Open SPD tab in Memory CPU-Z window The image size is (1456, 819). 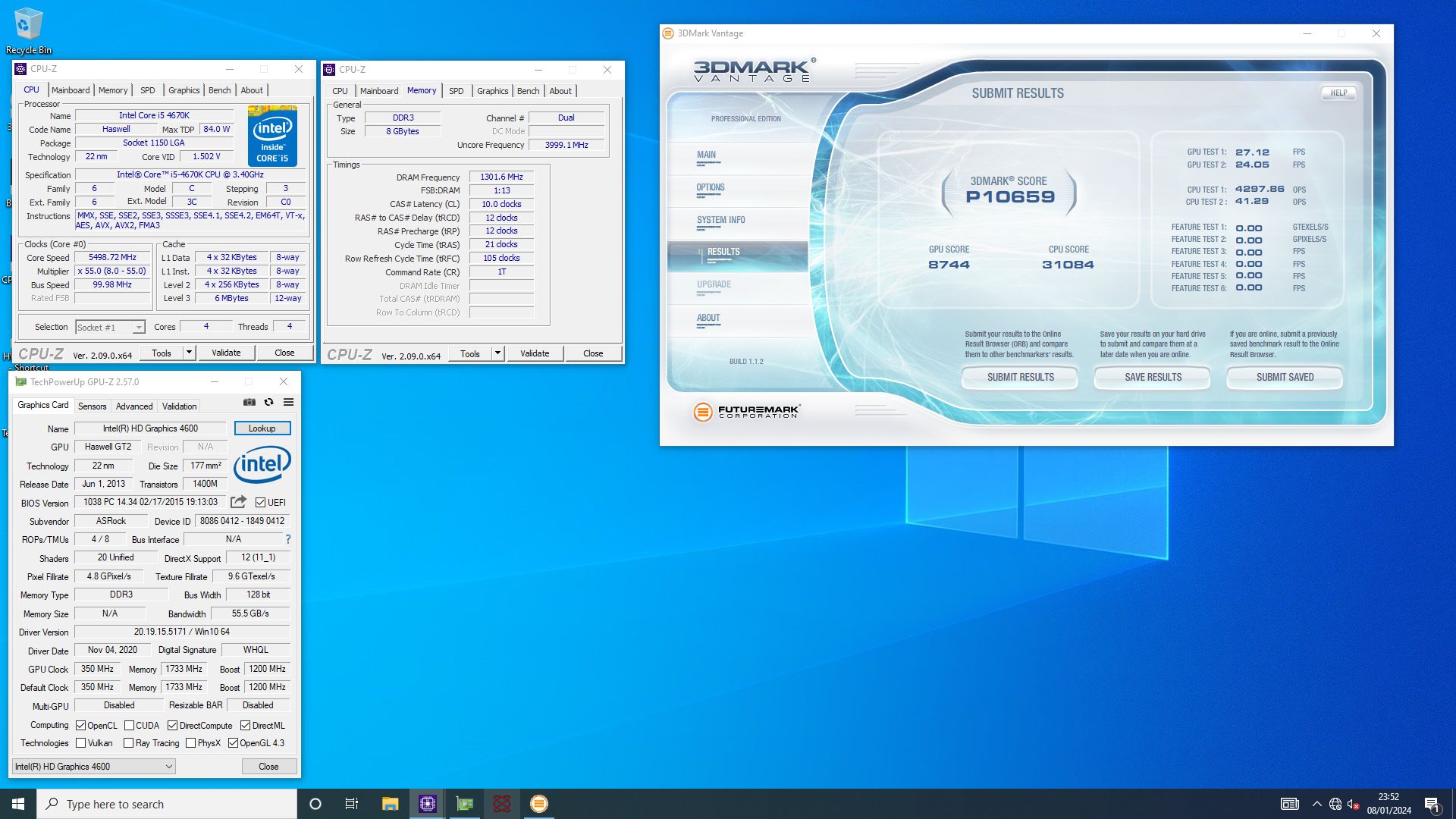coord(456,91)
